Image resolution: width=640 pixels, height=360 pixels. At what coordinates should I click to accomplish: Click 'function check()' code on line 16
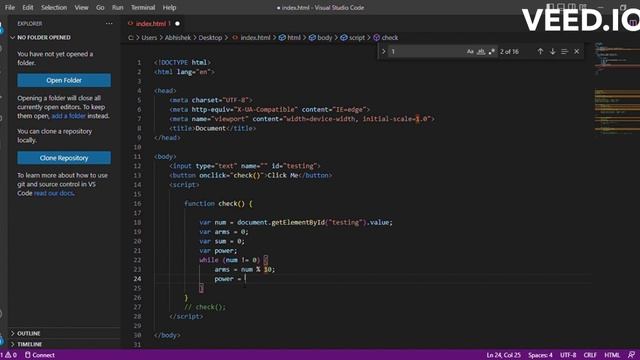[x=214, y=204]
